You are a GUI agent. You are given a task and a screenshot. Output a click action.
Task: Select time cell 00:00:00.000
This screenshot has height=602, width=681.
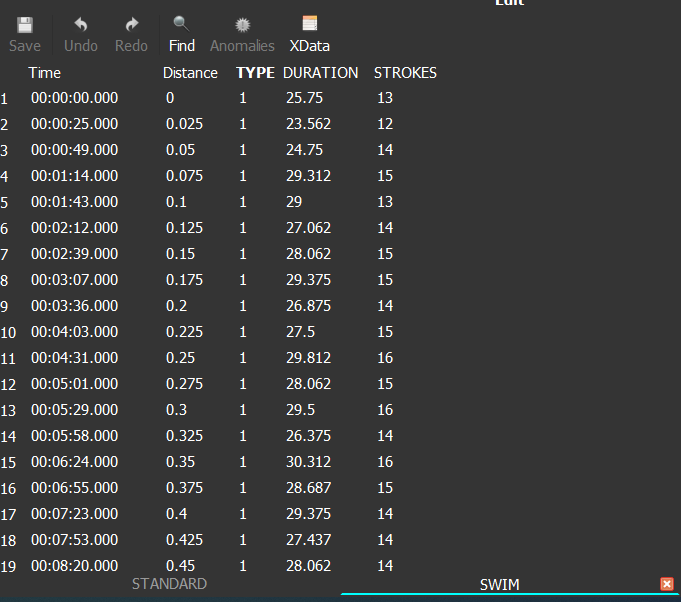pyautogui.click(x=75, y=98)
